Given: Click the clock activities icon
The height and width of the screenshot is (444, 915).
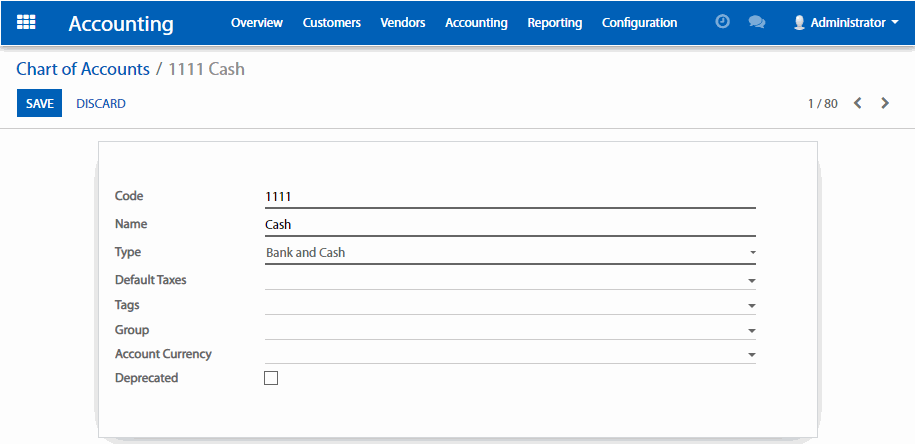Looking at the screenshot, I should coord(722,22).
